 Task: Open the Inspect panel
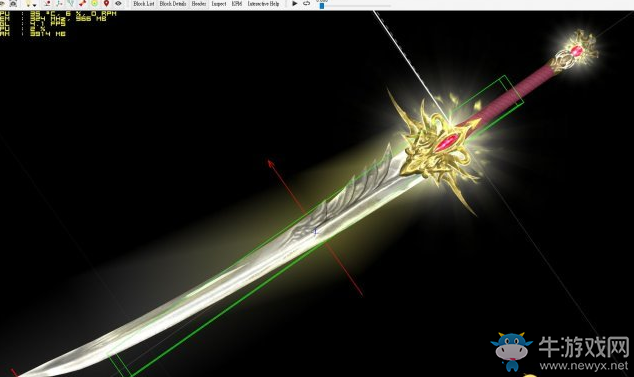click(219, 4)
